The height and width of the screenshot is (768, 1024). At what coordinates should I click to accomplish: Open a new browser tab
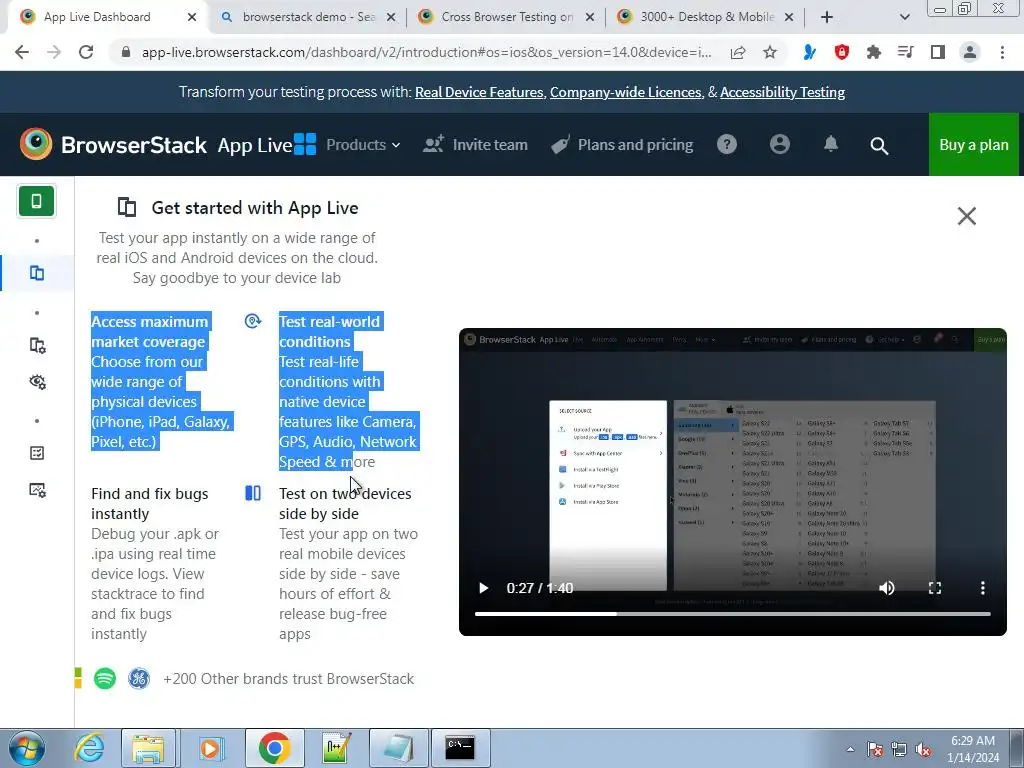pos(827,17)
